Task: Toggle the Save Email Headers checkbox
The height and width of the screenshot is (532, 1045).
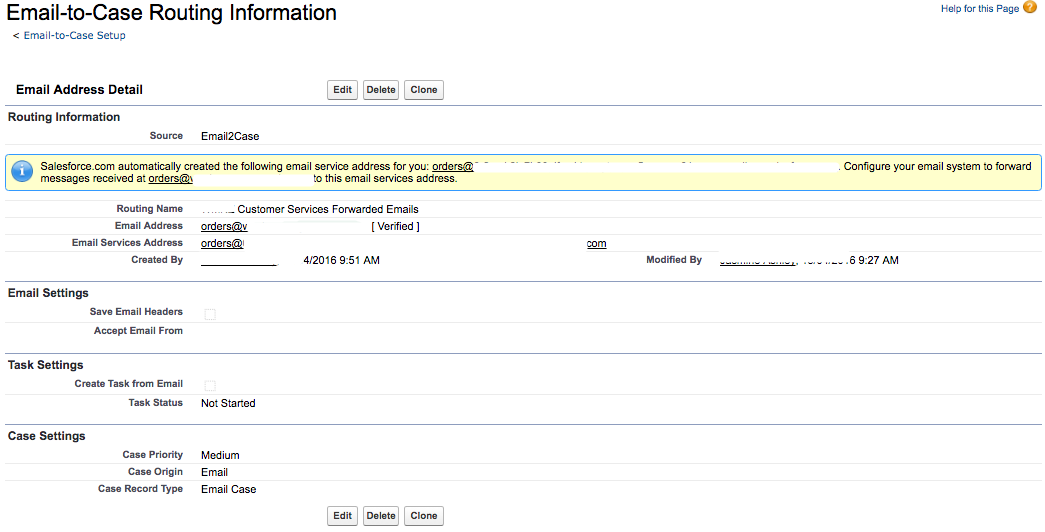Action: (x=210, y=314)
